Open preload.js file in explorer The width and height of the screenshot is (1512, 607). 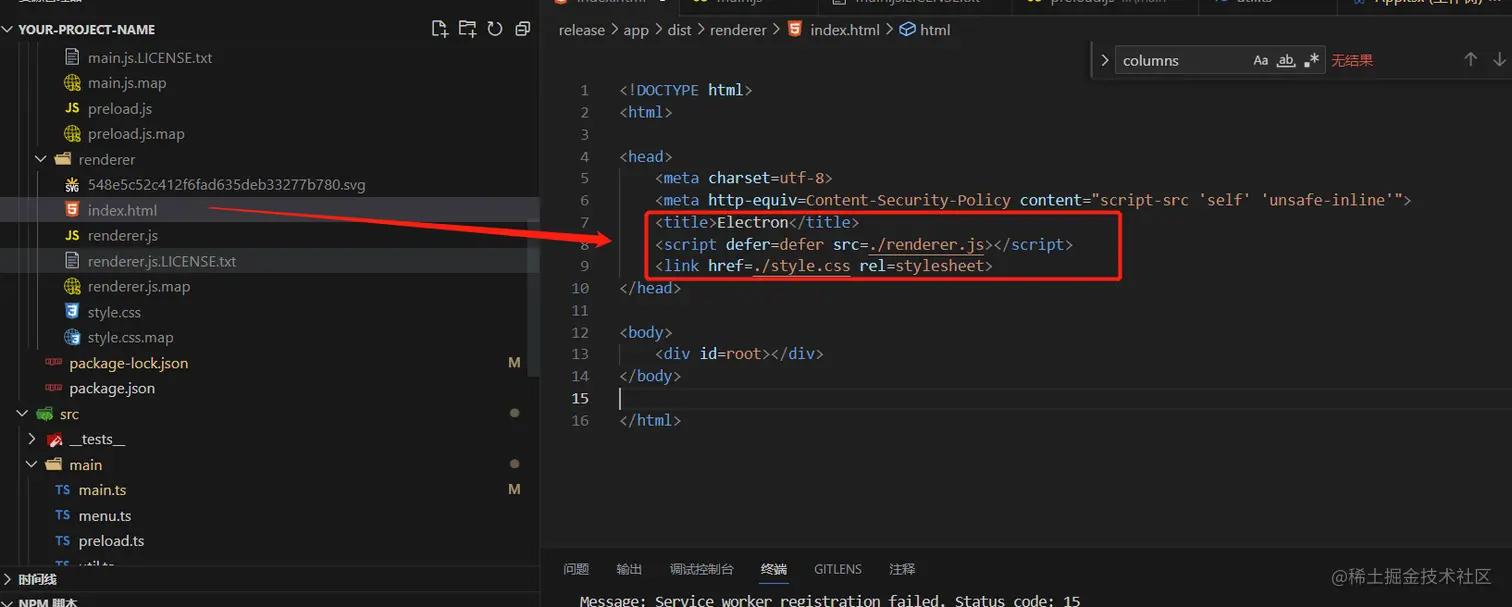tap(120, 108)
